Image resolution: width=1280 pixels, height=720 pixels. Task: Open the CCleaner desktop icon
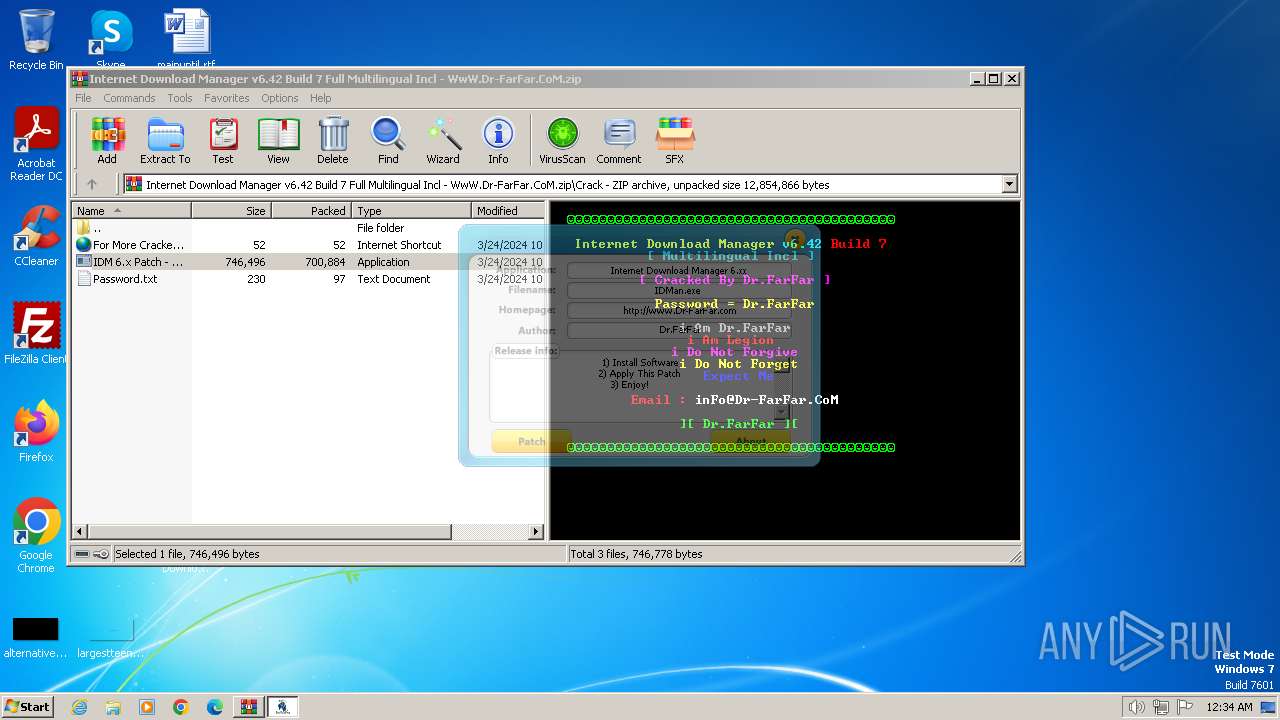36,236
